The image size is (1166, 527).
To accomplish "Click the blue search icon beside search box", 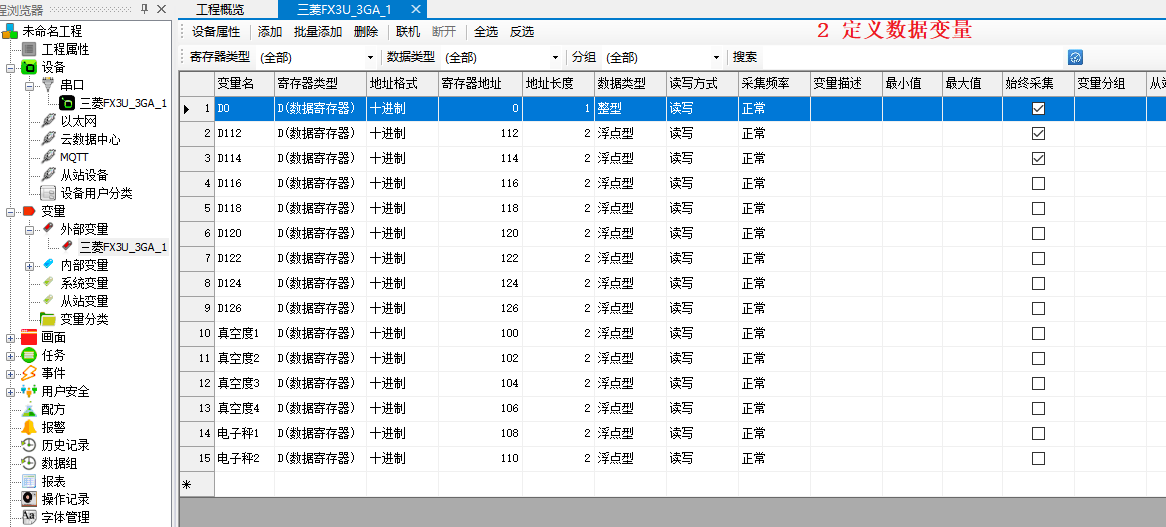I will [1076, 58].
